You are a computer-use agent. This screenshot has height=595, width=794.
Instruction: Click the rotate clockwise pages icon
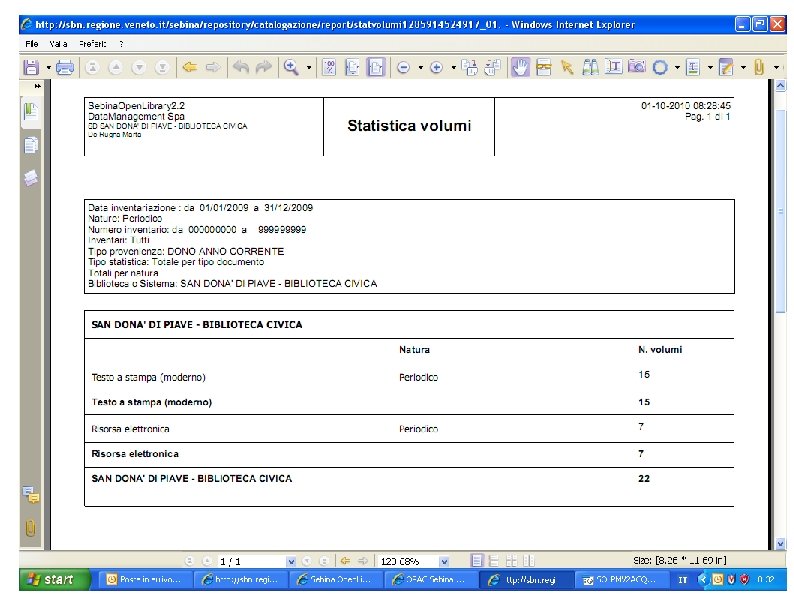[x=470, y=67]
